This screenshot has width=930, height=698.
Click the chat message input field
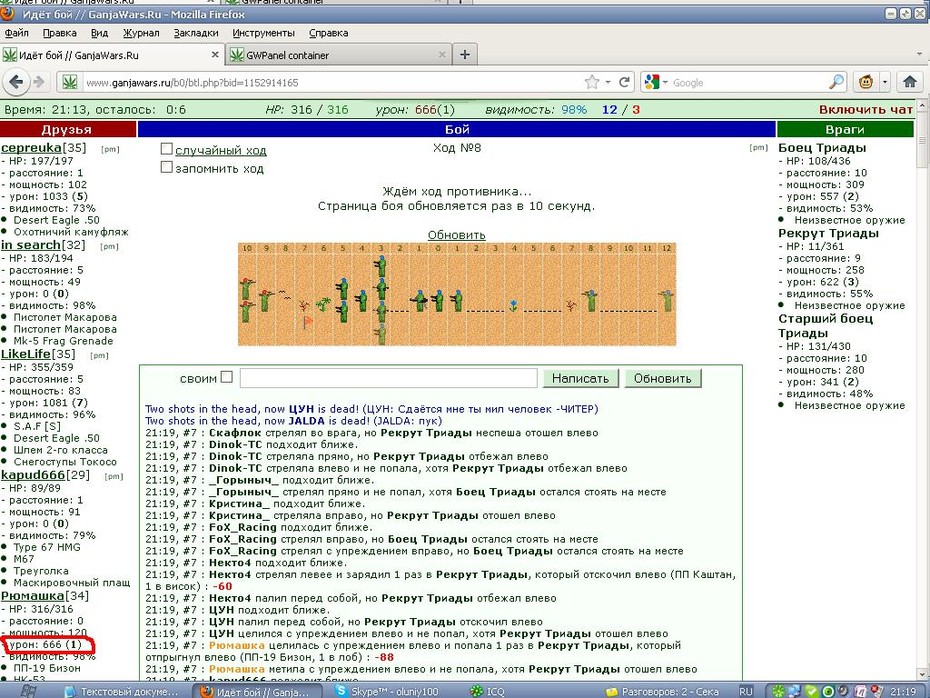[388, 378]
